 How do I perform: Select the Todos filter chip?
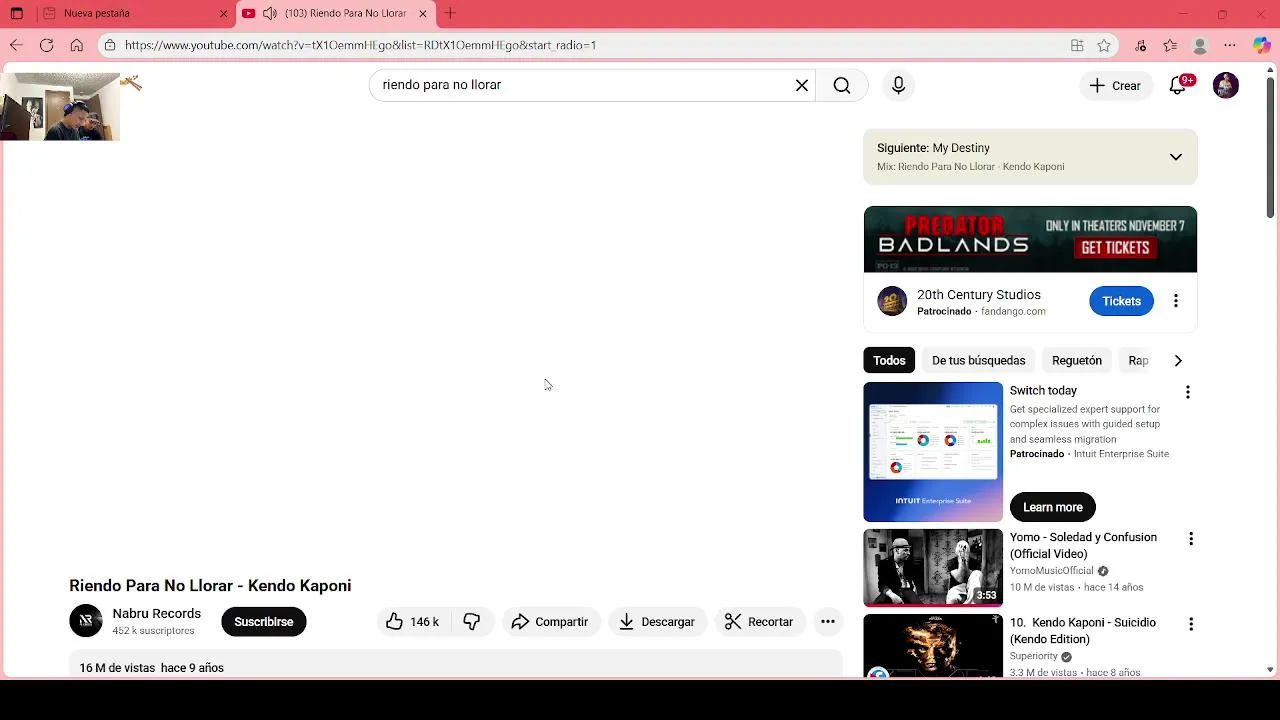click(x=889, y=361)
